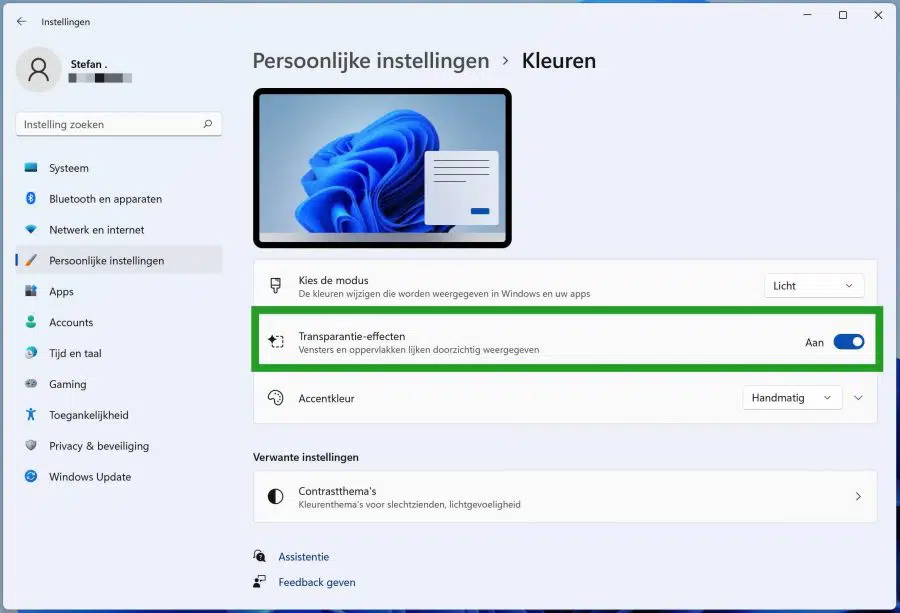Maximize the Instellingen window
This screenshot has width=900, height=613.
click(x=843, y=15)
